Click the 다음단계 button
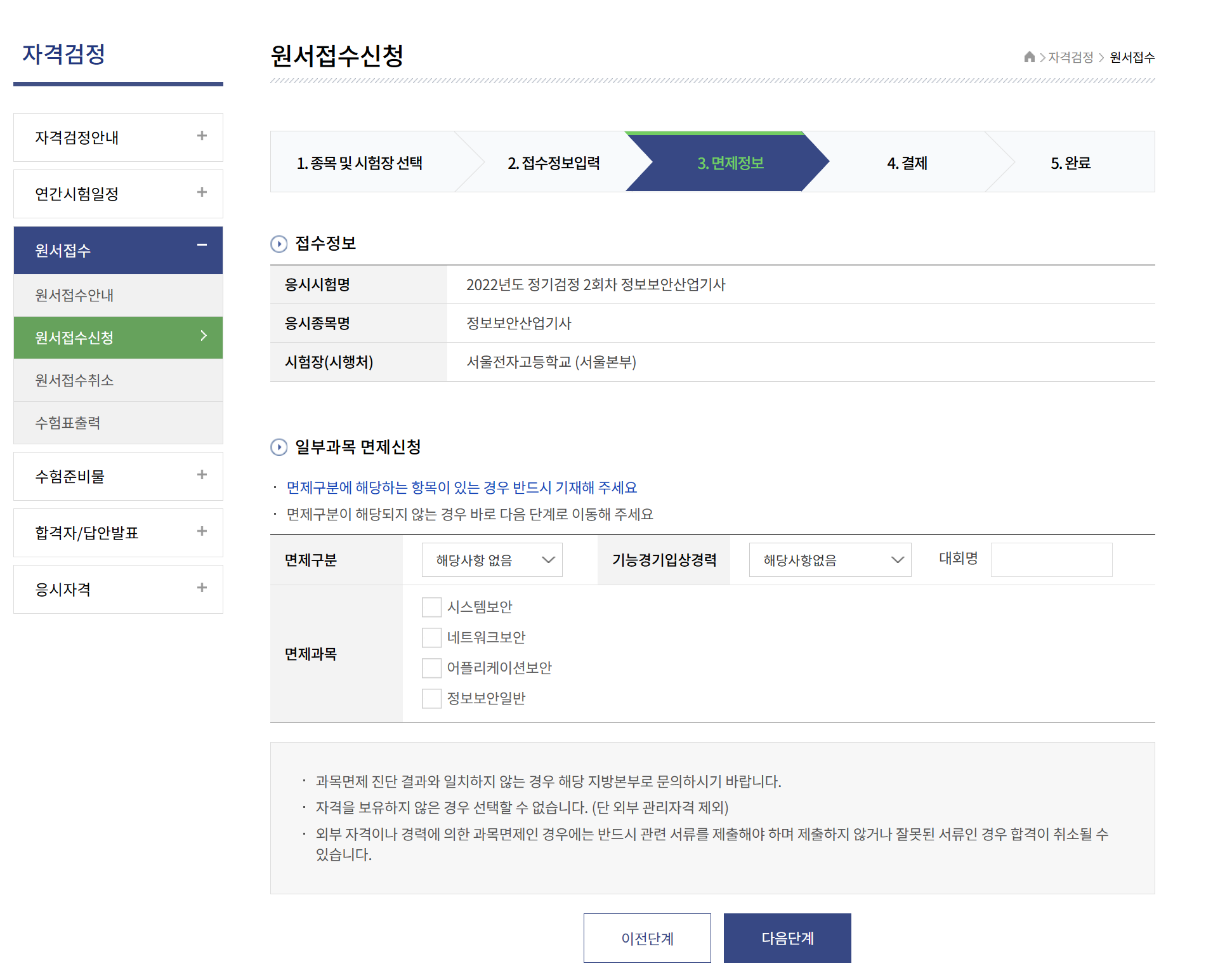 (x=787, y=938)
